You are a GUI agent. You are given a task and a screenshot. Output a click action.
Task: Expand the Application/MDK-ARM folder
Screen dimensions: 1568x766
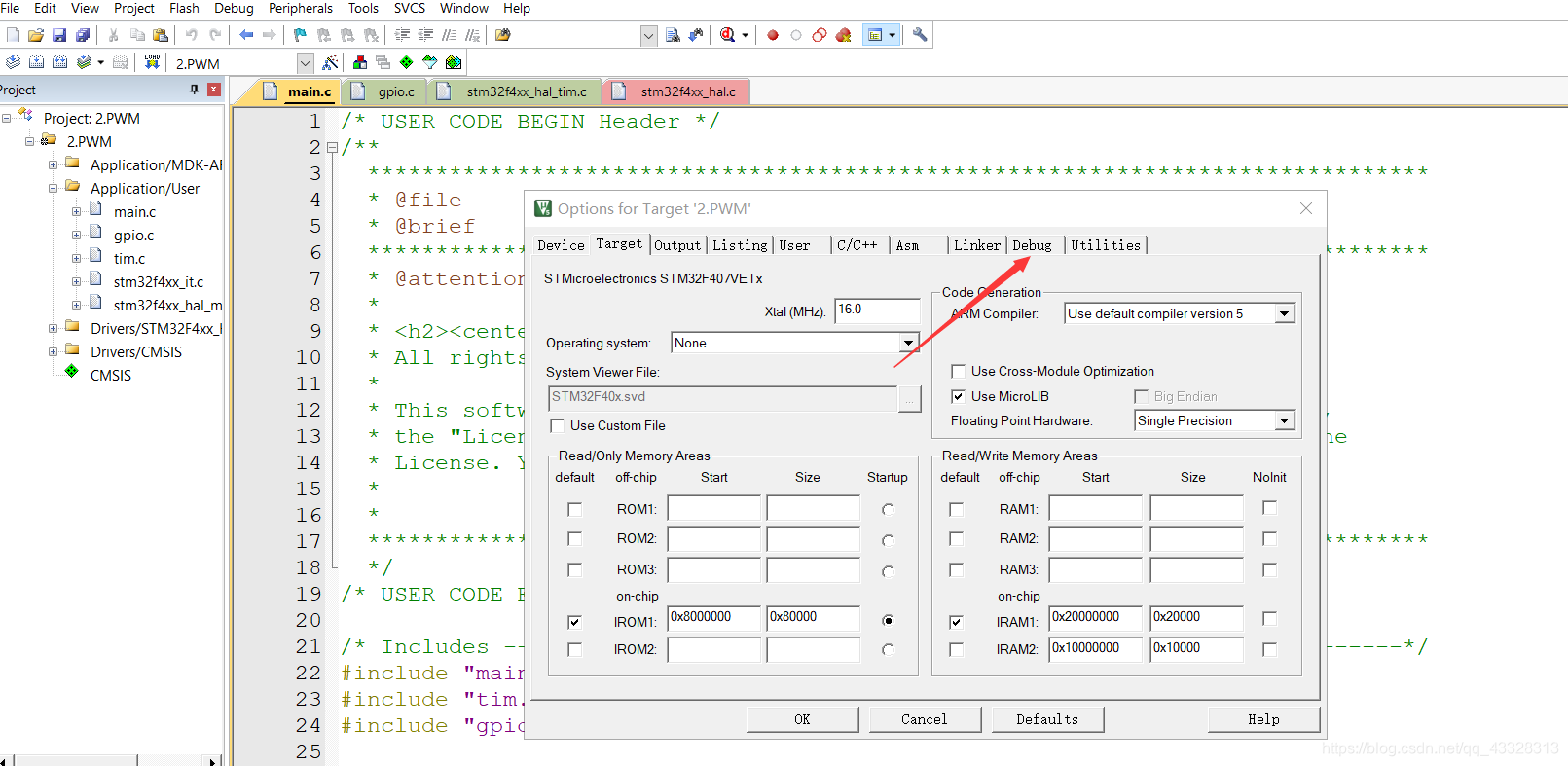pos(53,165)
